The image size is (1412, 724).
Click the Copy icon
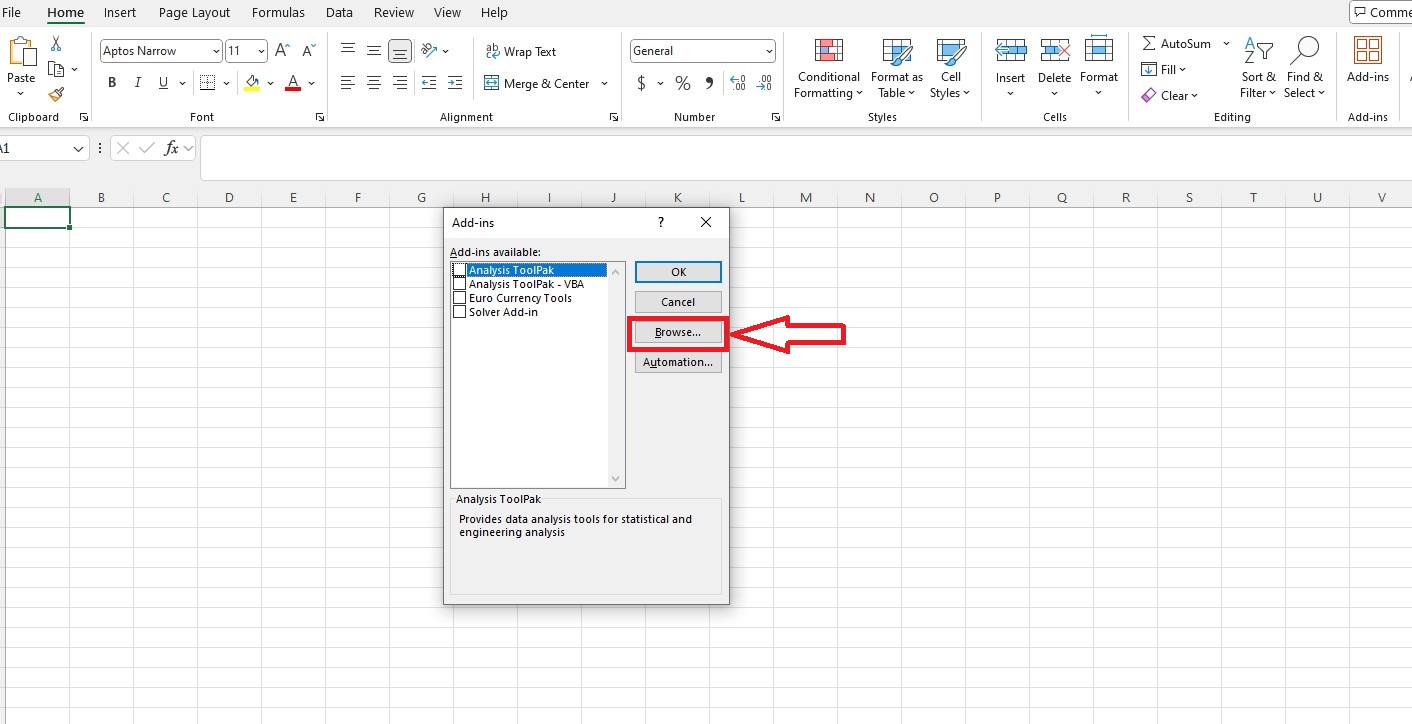pyautogui.click(x=56, y=69)
